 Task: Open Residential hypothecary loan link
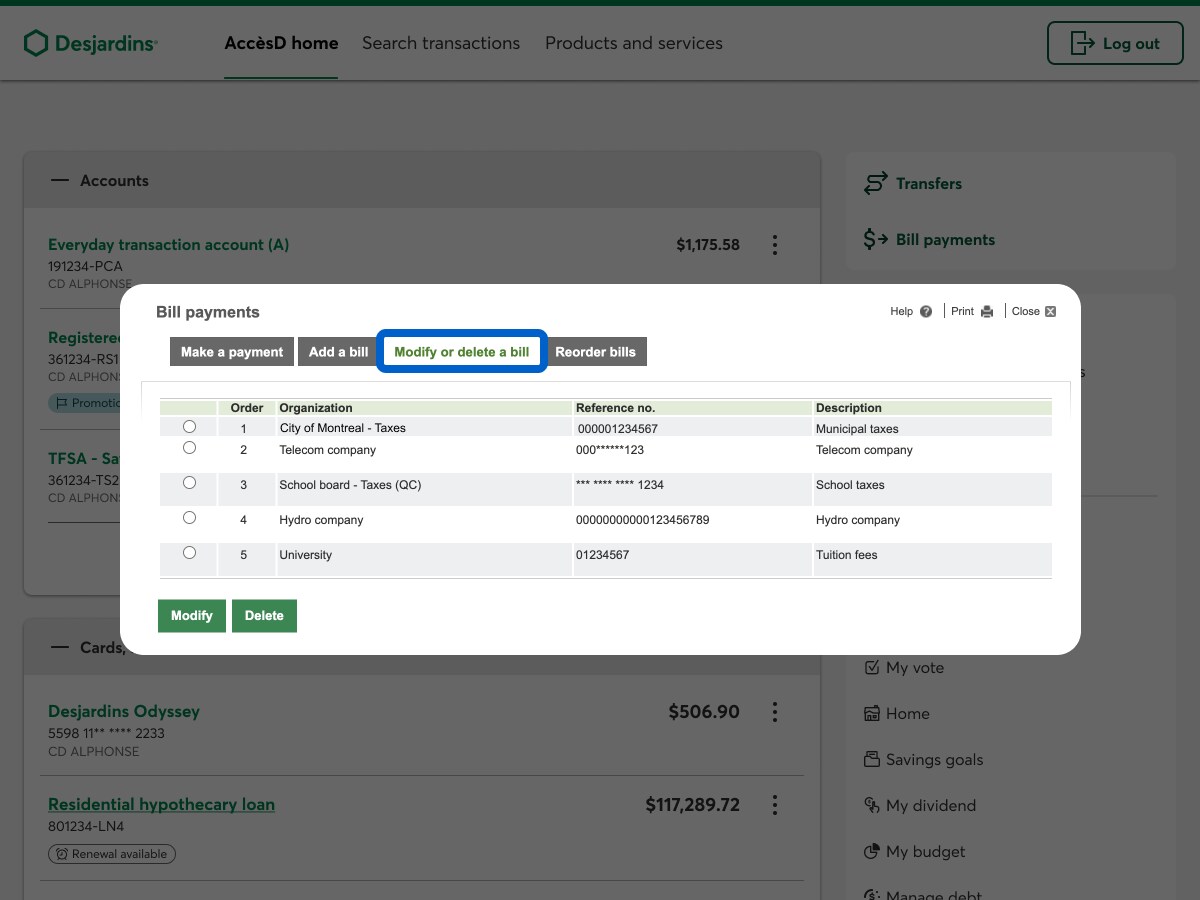(161, 805)
